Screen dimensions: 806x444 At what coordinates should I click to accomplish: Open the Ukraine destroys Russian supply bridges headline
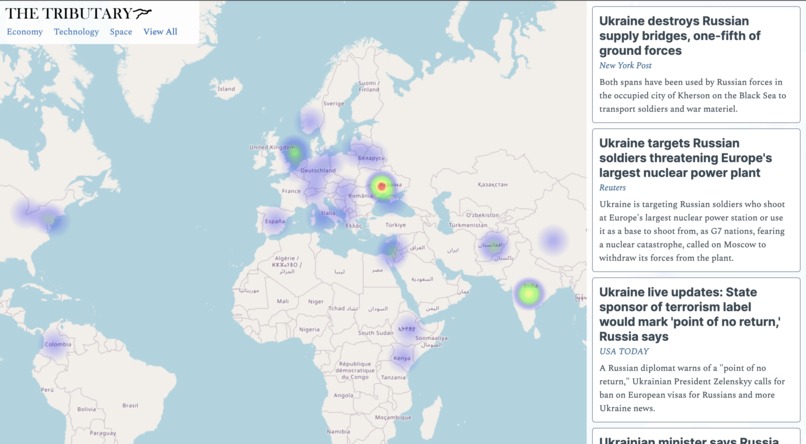tap(678, 36)
